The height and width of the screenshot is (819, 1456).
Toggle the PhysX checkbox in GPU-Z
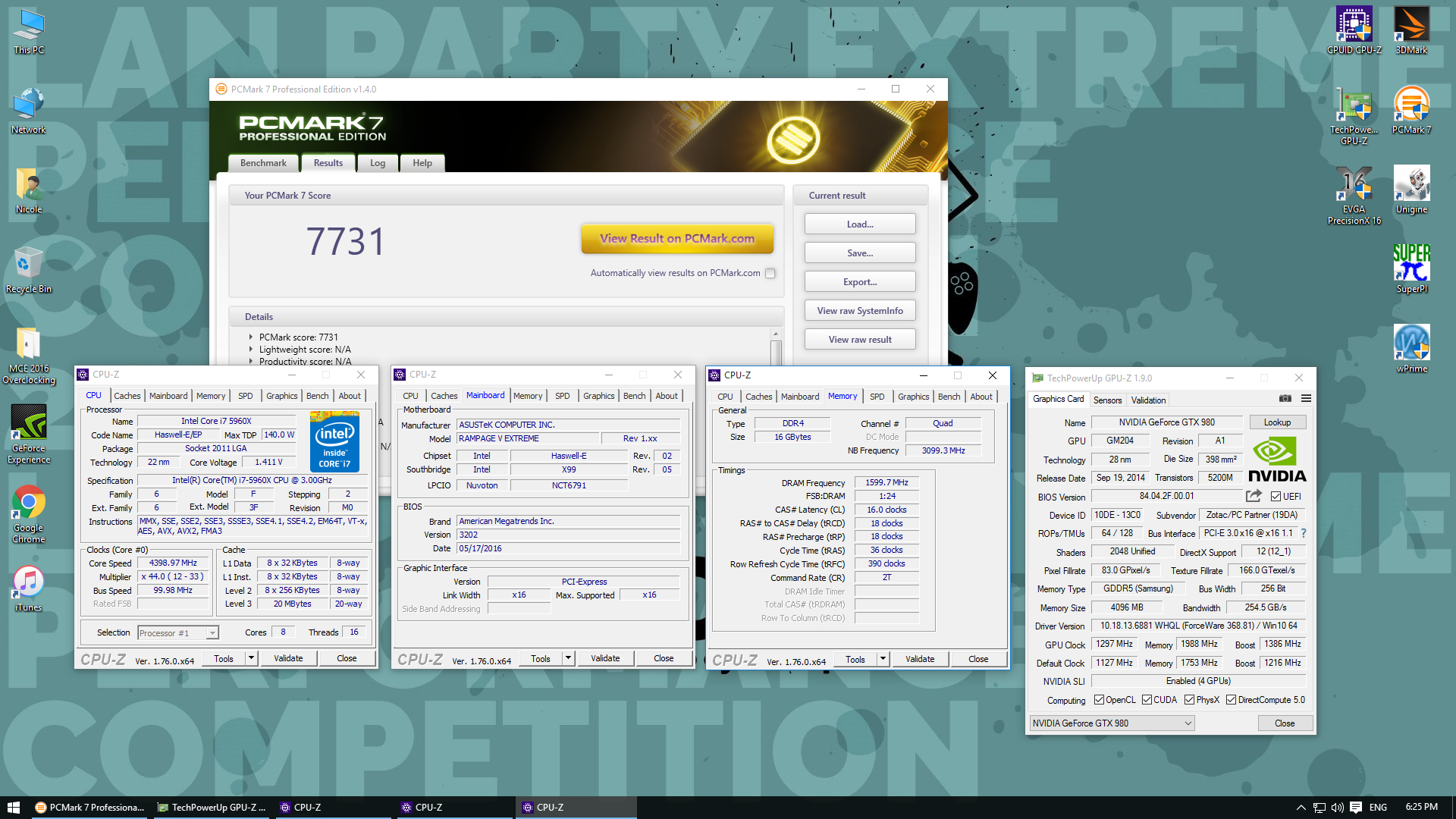(1189, 700)
